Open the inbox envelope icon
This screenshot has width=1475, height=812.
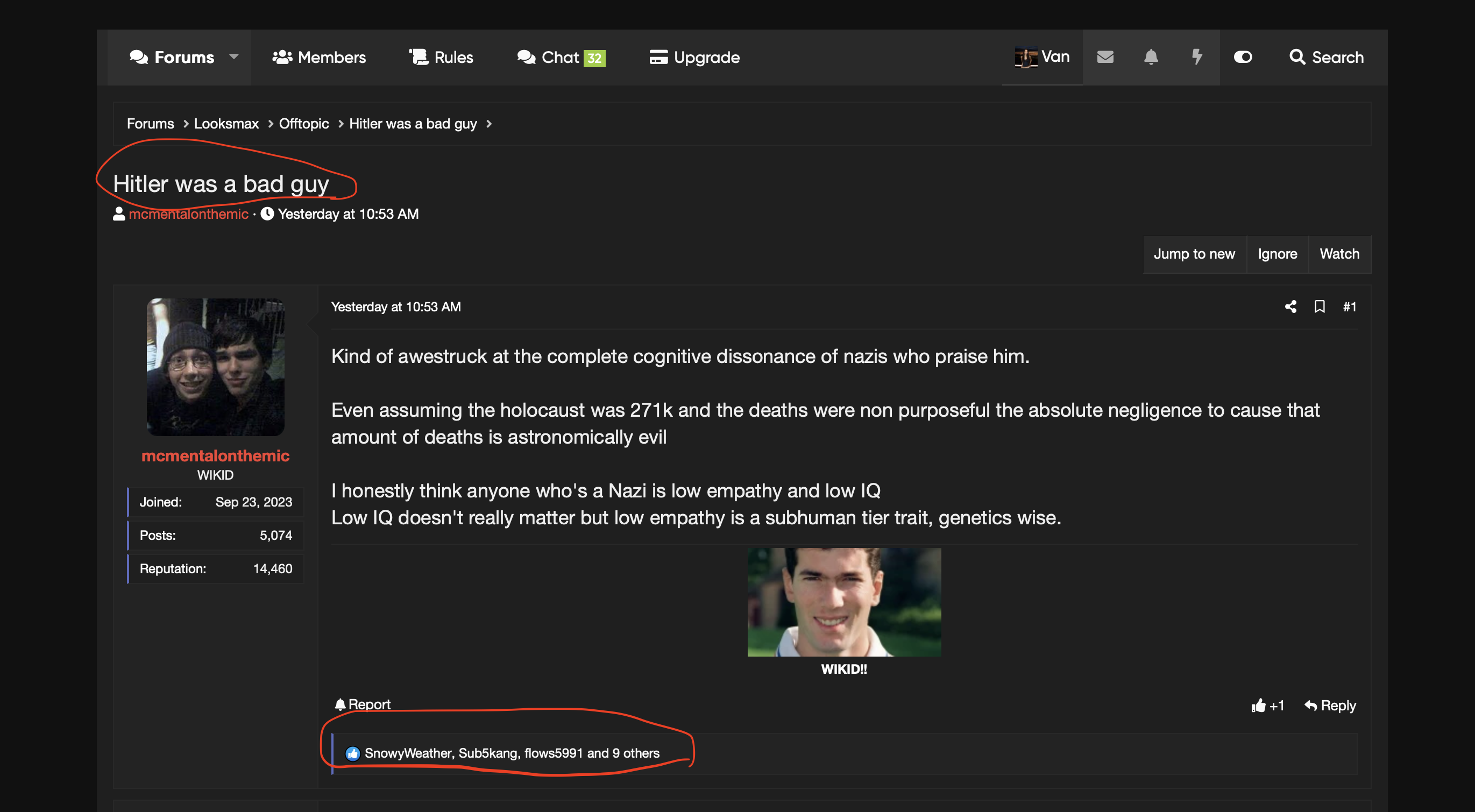point(1104,56)
